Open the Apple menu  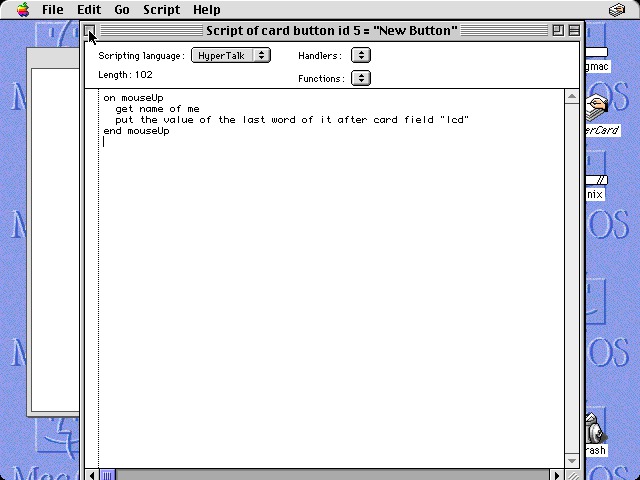tap(23, 9)
